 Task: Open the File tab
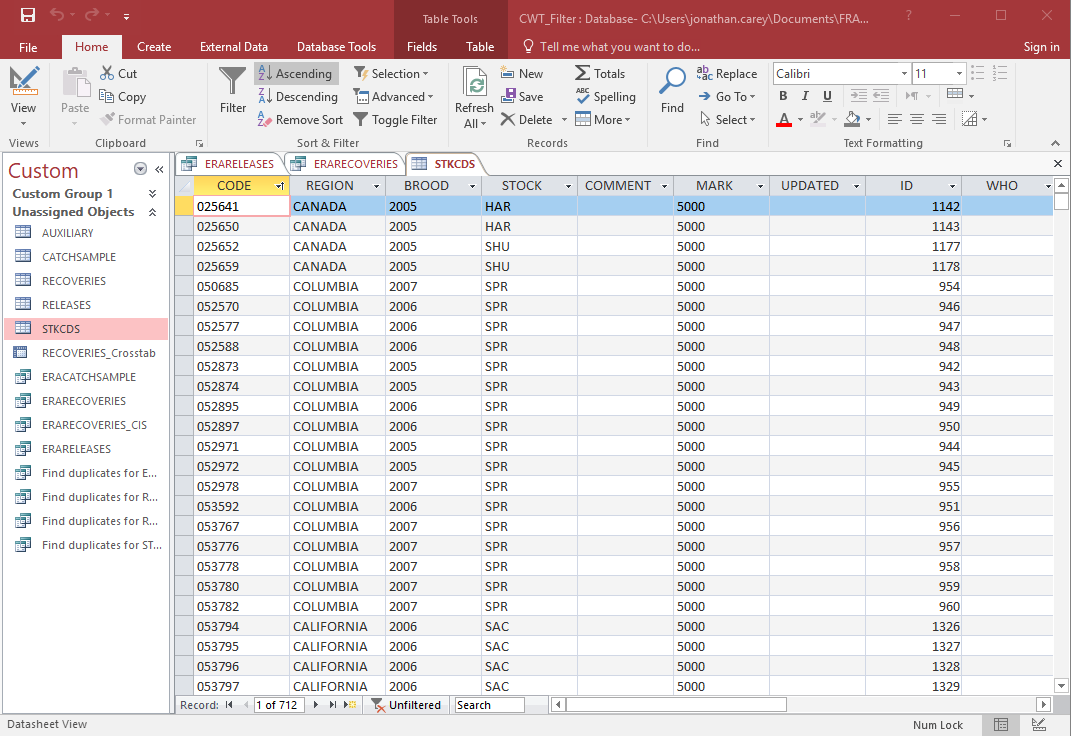[28, 47]
